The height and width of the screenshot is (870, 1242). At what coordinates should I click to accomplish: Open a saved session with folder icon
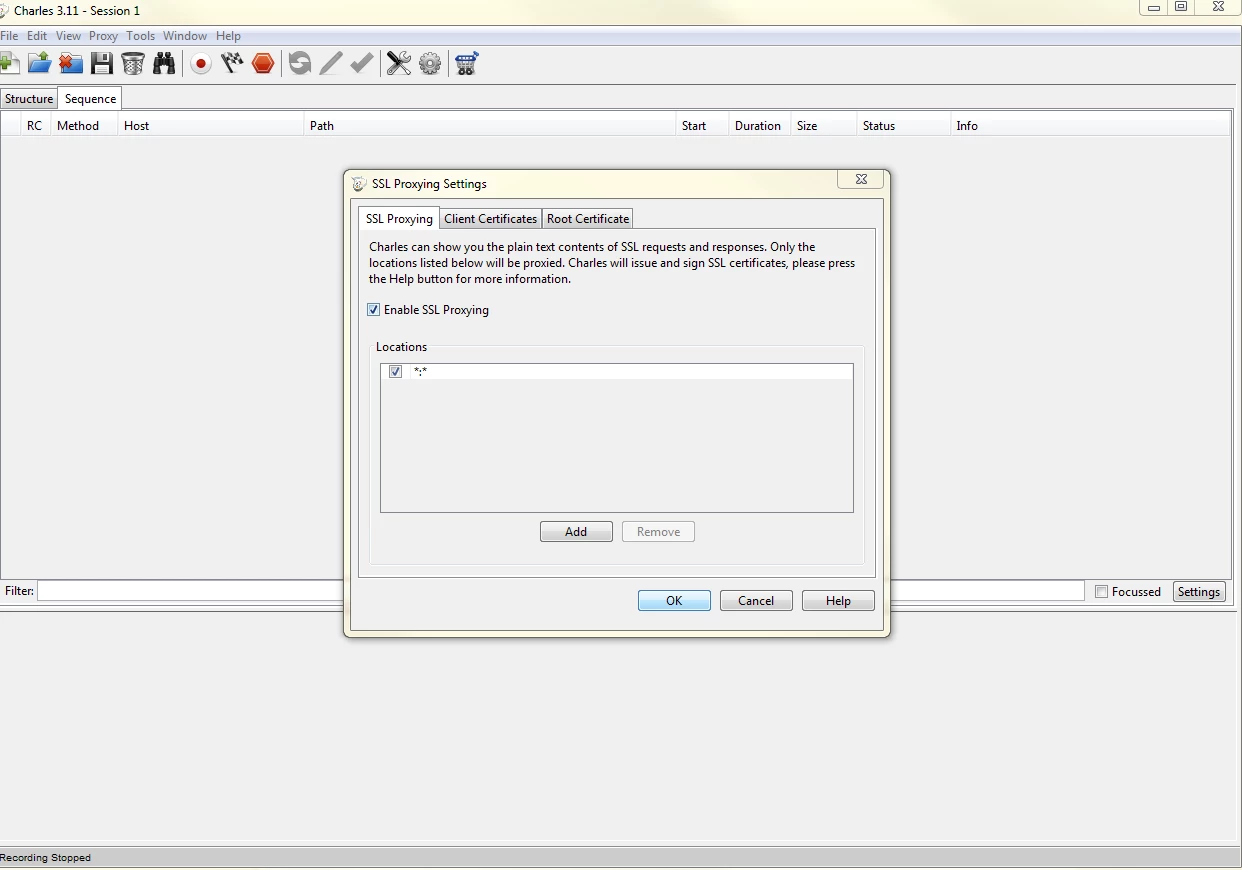coord(39,64)
